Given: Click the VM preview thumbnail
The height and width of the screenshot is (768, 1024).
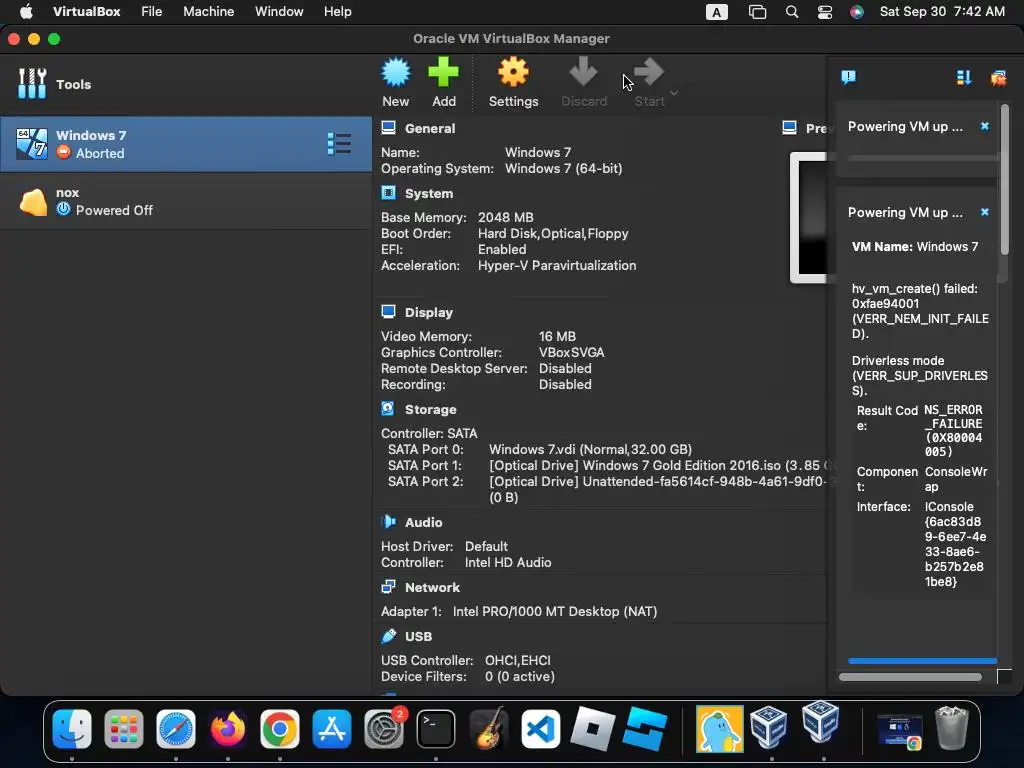Looking at the screenshot, I should click(810, 217).
